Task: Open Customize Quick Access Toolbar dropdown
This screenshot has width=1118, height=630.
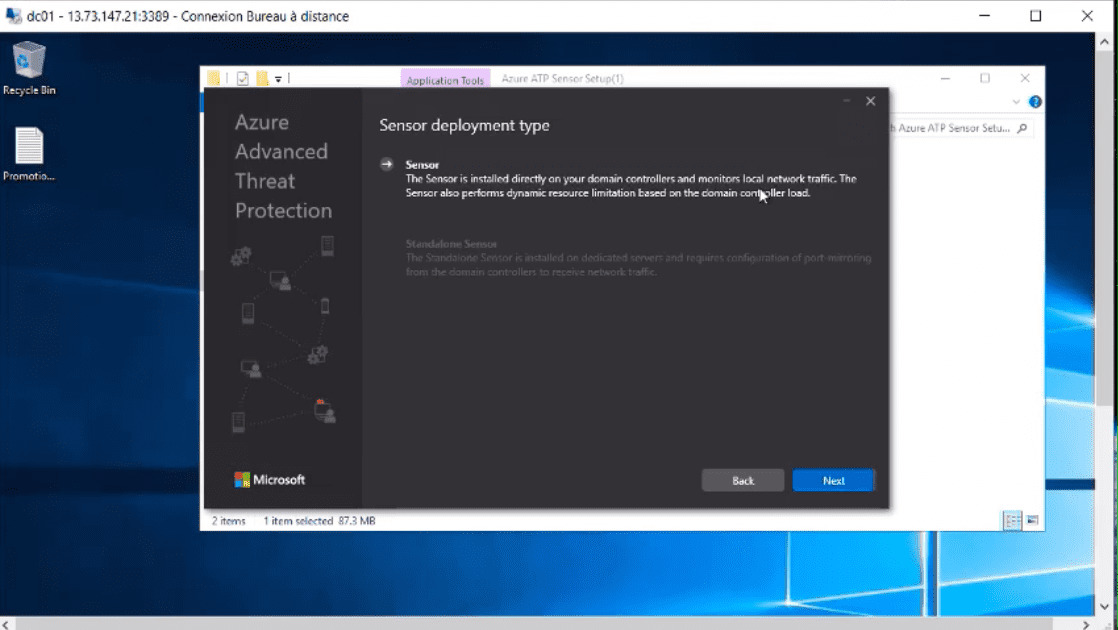Action: click(279, 79)
